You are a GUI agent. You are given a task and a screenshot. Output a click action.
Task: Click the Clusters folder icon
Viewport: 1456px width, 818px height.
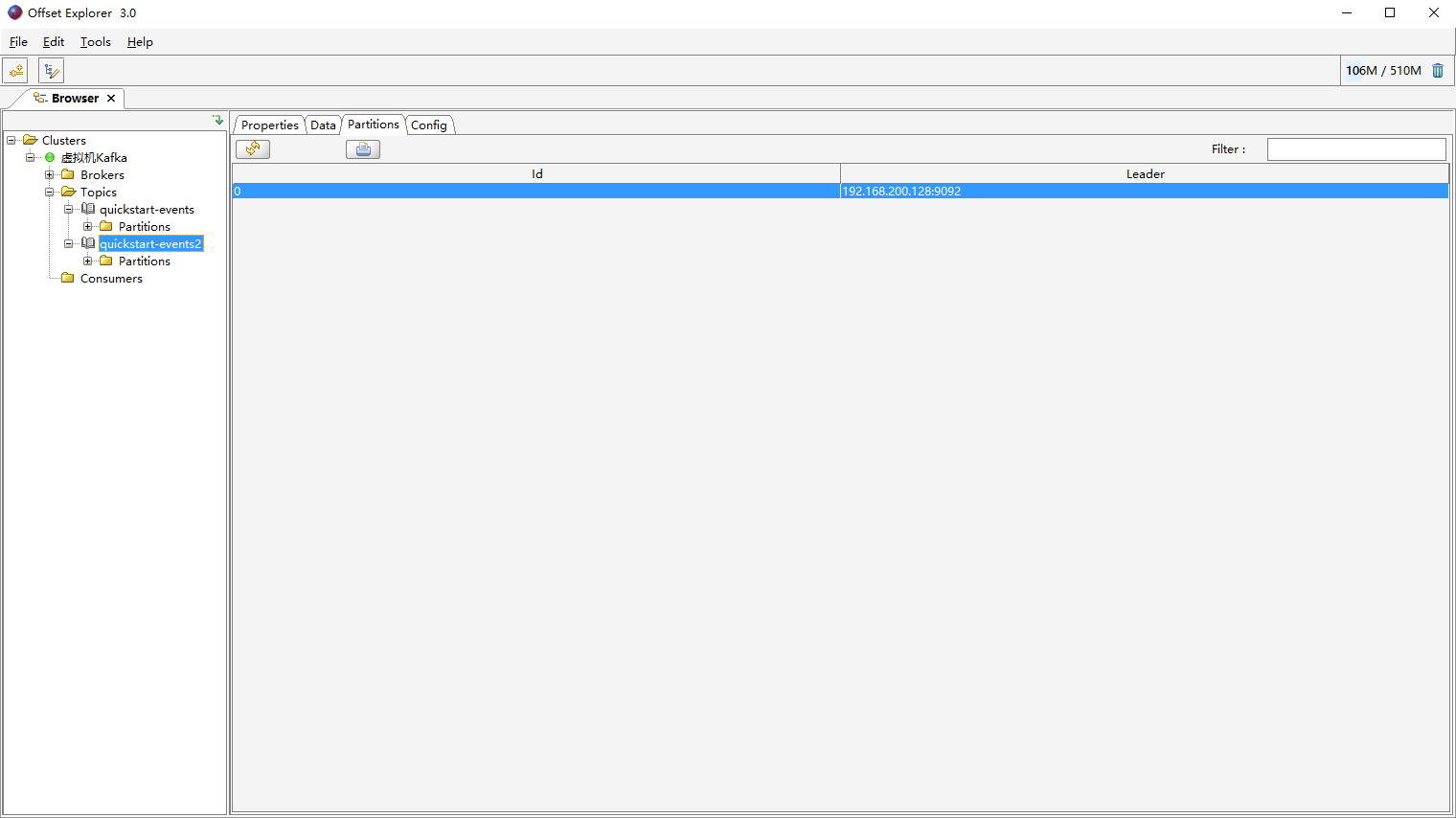tap(30, 140)
